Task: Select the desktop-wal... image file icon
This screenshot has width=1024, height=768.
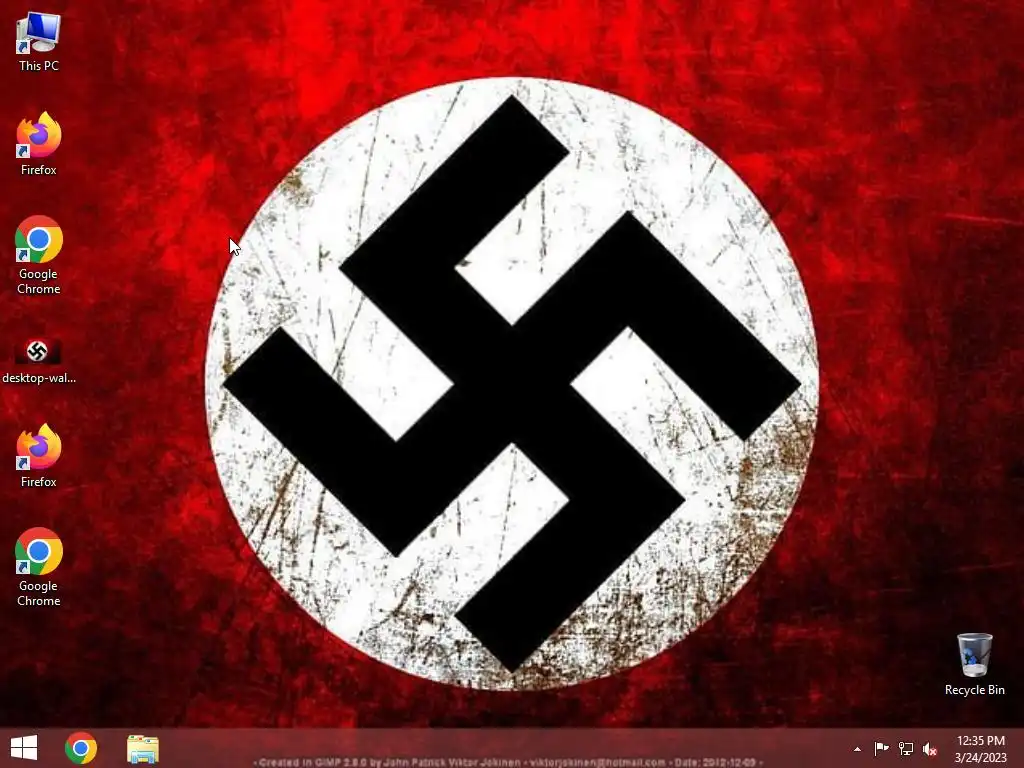Action: click(x=39, y=361)
